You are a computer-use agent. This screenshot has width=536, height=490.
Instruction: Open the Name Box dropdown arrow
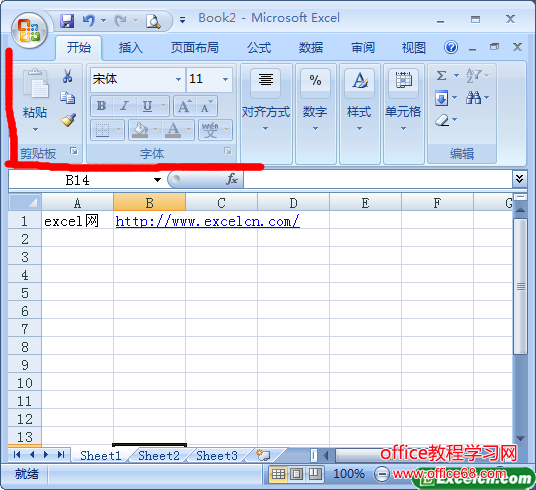point(157,180)
